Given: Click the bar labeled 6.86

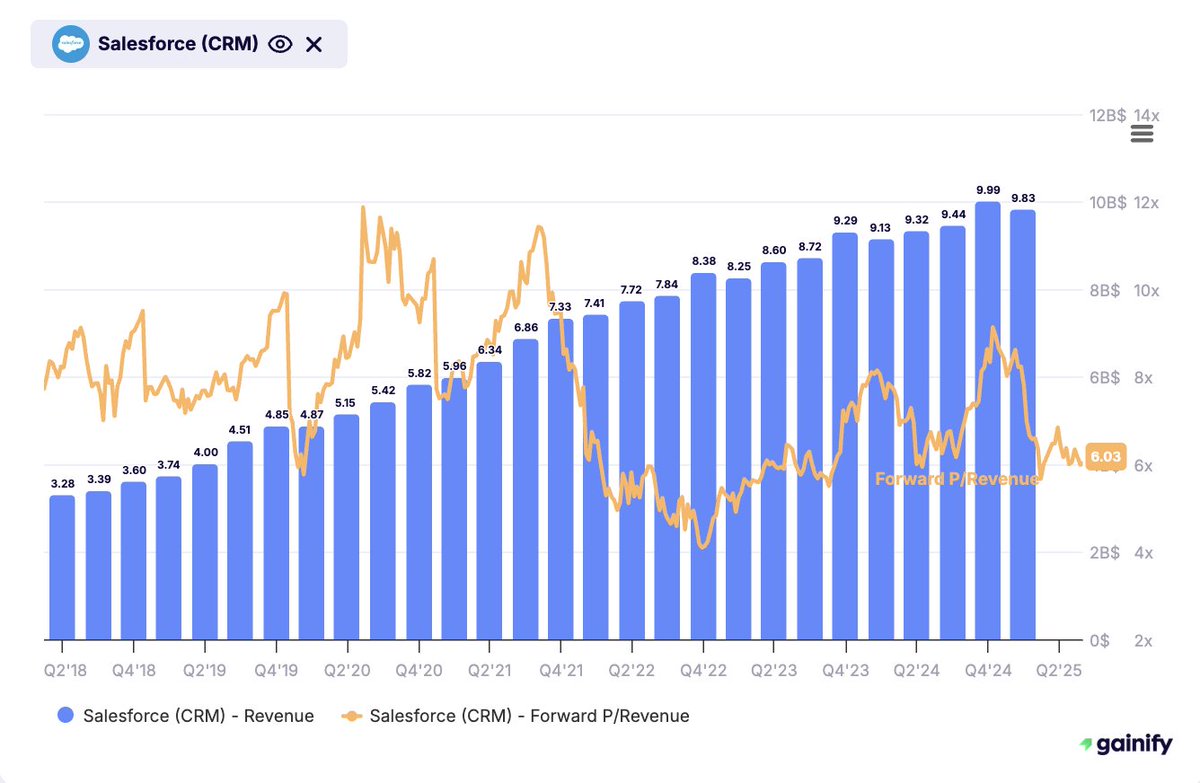Looking at the screenshot, I should tap(525, 490).
